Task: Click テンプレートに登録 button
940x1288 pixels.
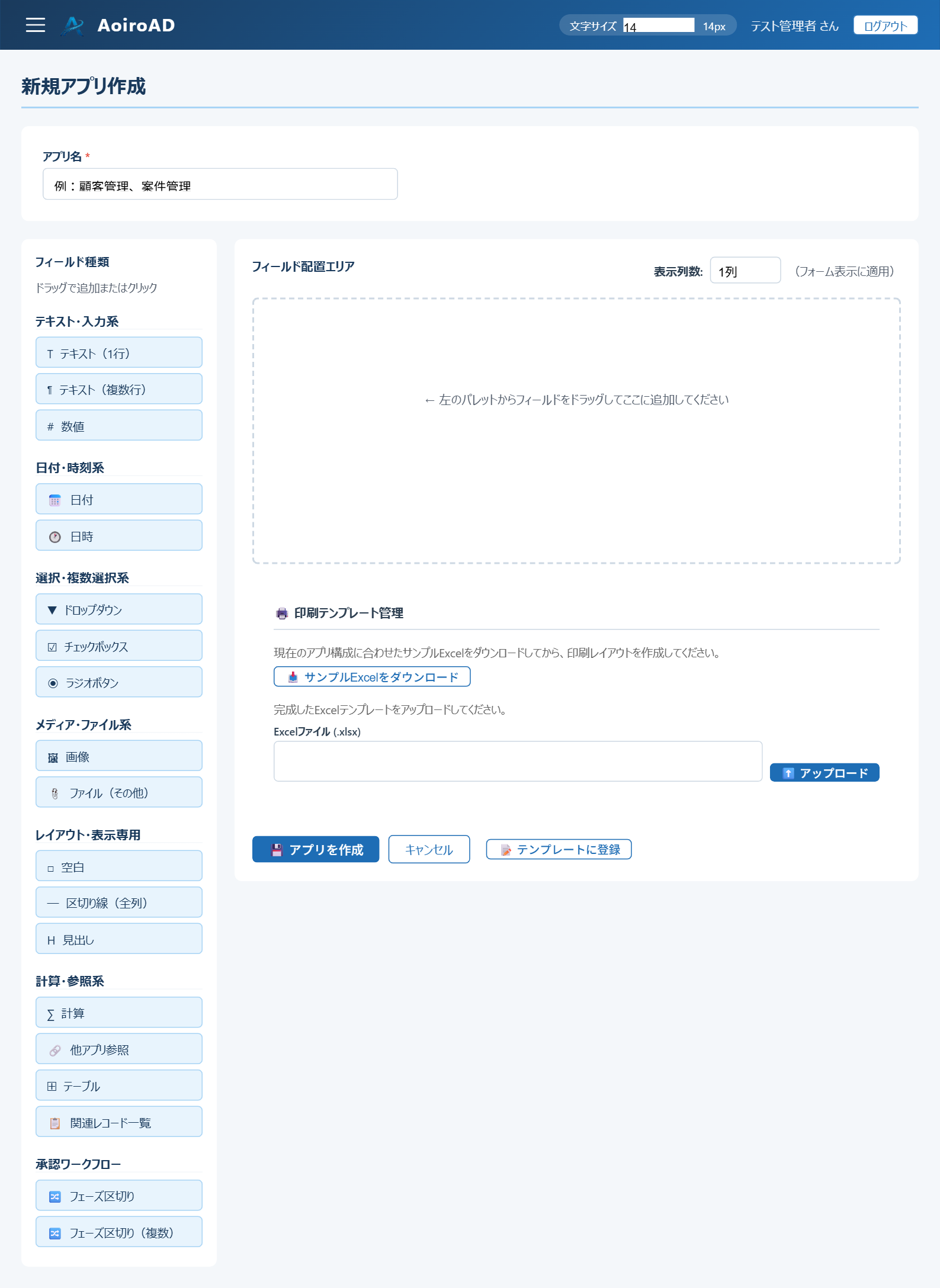Action: (559, 850)
